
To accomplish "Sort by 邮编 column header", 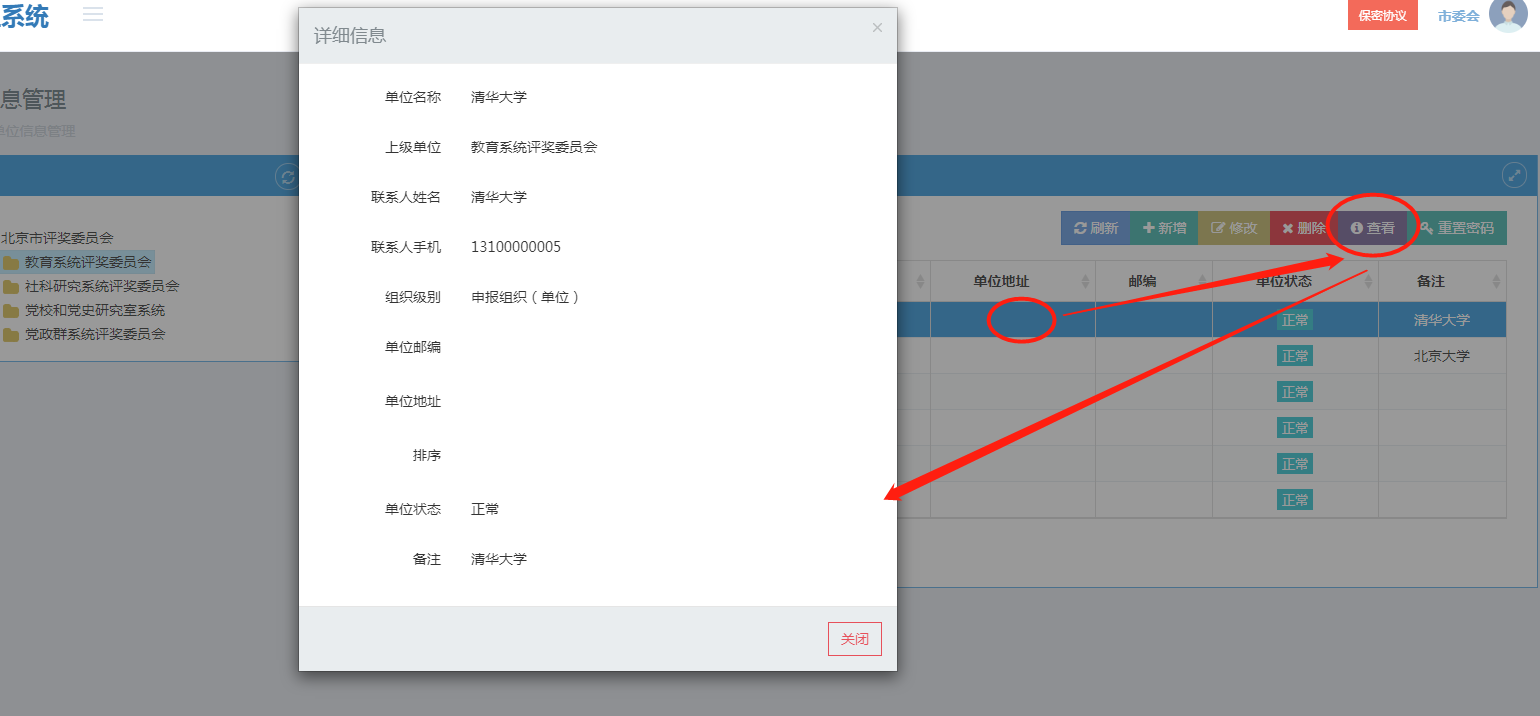I will pos(1154,281).
